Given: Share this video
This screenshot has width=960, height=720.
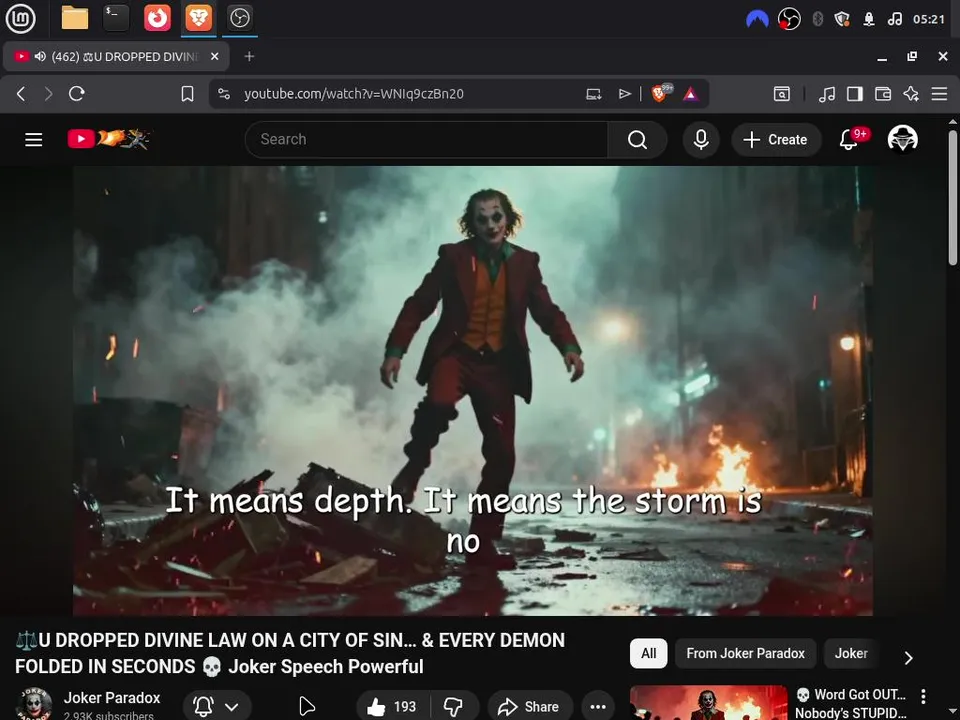Looking at the screenshot, I should pyautogui.click(x=530, y=707).
